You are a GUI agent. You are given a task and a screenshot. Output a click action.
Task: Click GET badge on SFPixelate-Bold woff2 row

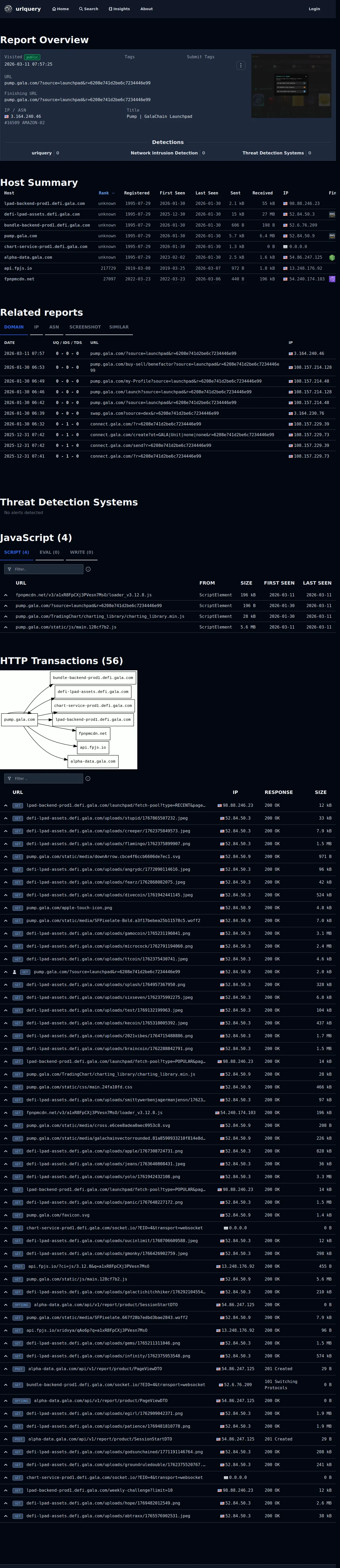tap(18, 920)
